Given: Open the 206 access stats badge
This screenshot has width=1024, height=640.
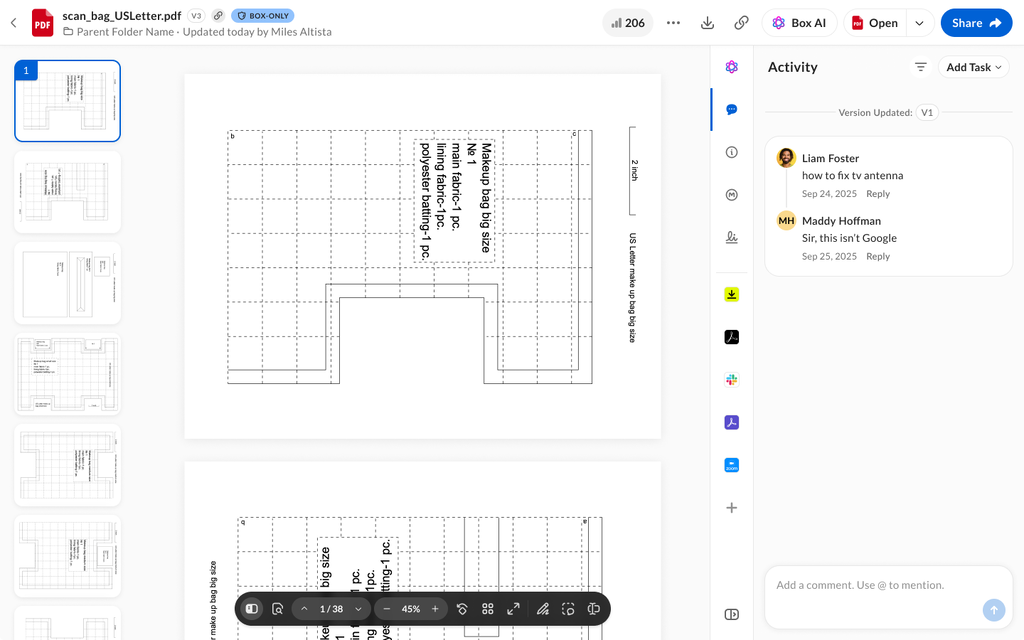Looking at the screenshot, I should point(628,23).
